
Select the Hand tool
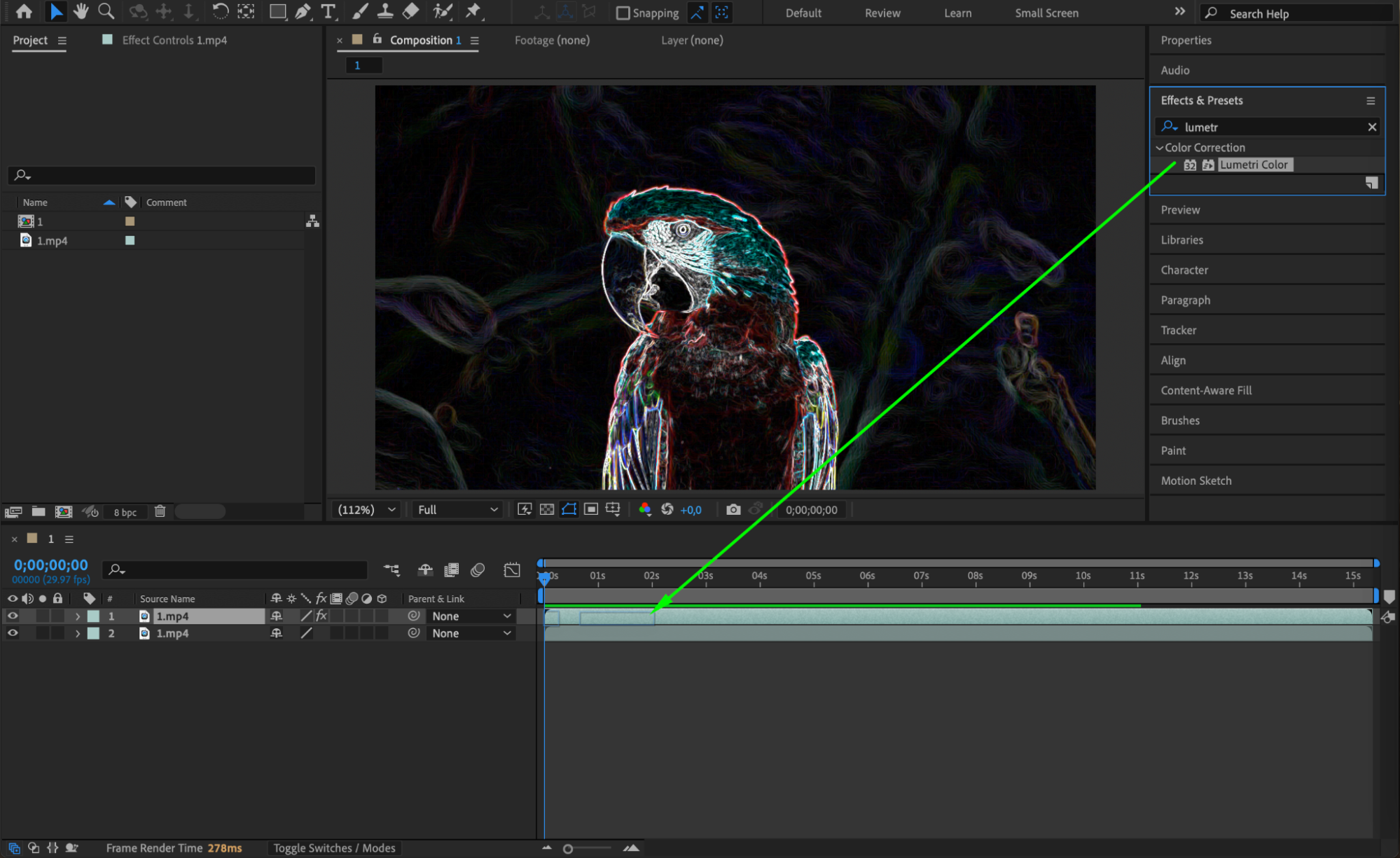(x=81, y=11)
